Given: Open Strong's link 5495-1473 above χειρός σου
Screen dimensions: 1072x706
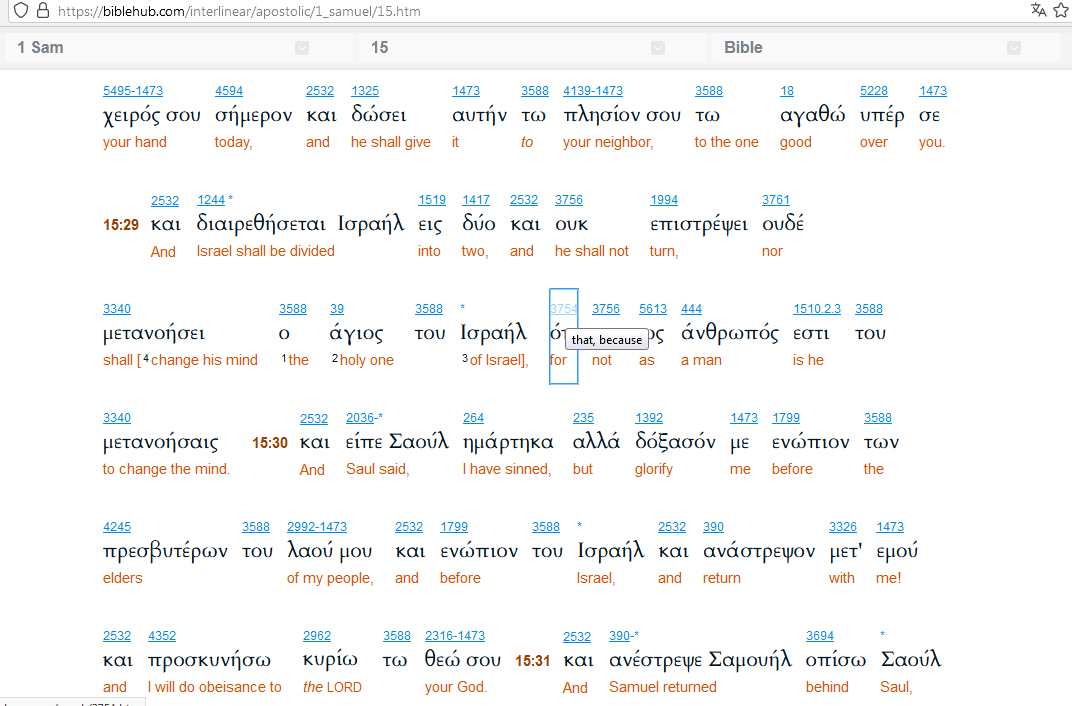Looking at the screenshot, I should coord(133,91).
